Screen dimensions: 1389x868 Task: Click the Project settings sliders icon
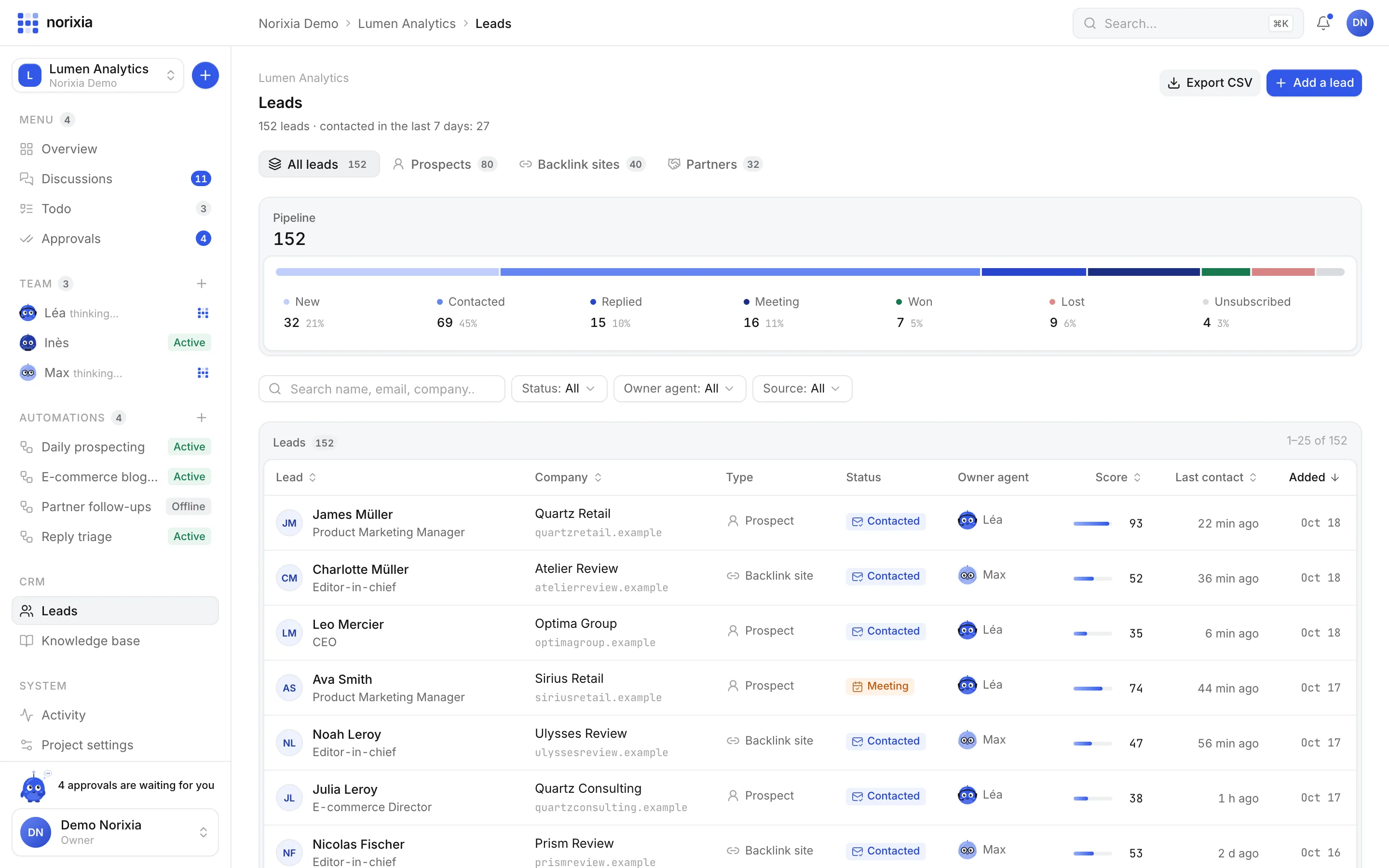click(27, 745)
